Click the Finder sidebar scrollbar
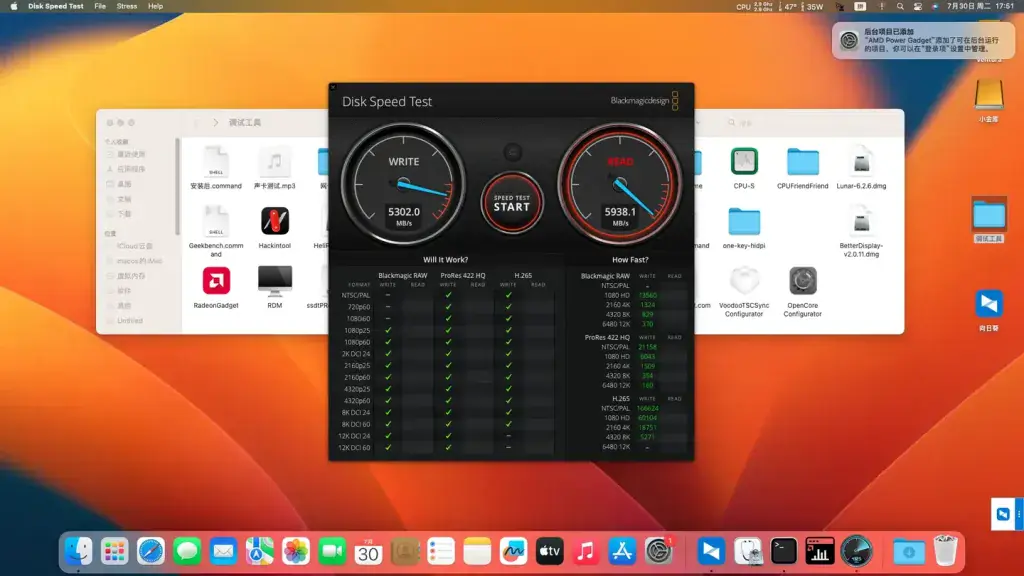This screenshot has height=576, width=1024. (x=177, y=187)
